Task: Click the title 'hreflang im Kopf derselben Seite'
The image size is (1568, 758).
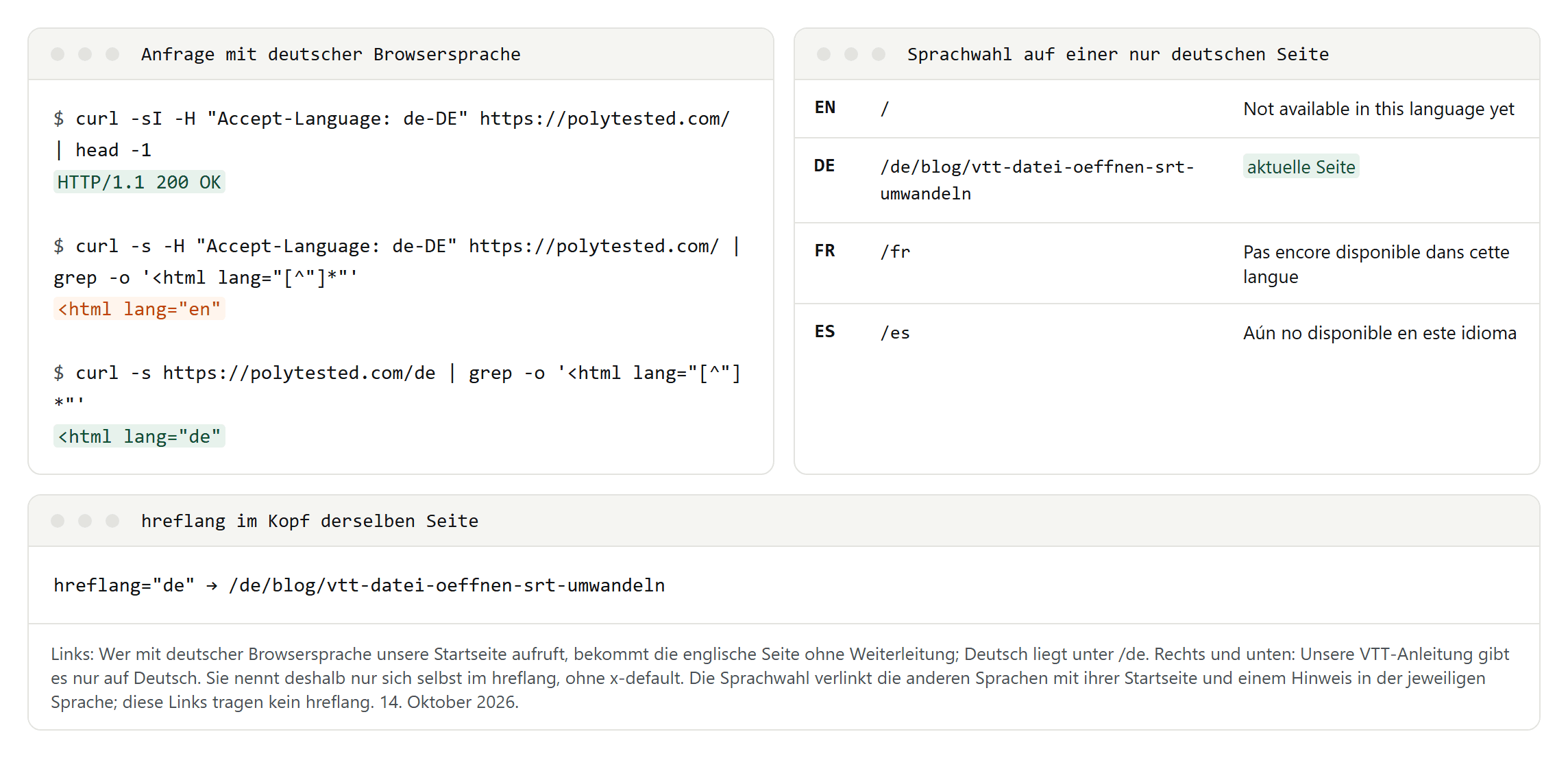Action: pos(310,521)
